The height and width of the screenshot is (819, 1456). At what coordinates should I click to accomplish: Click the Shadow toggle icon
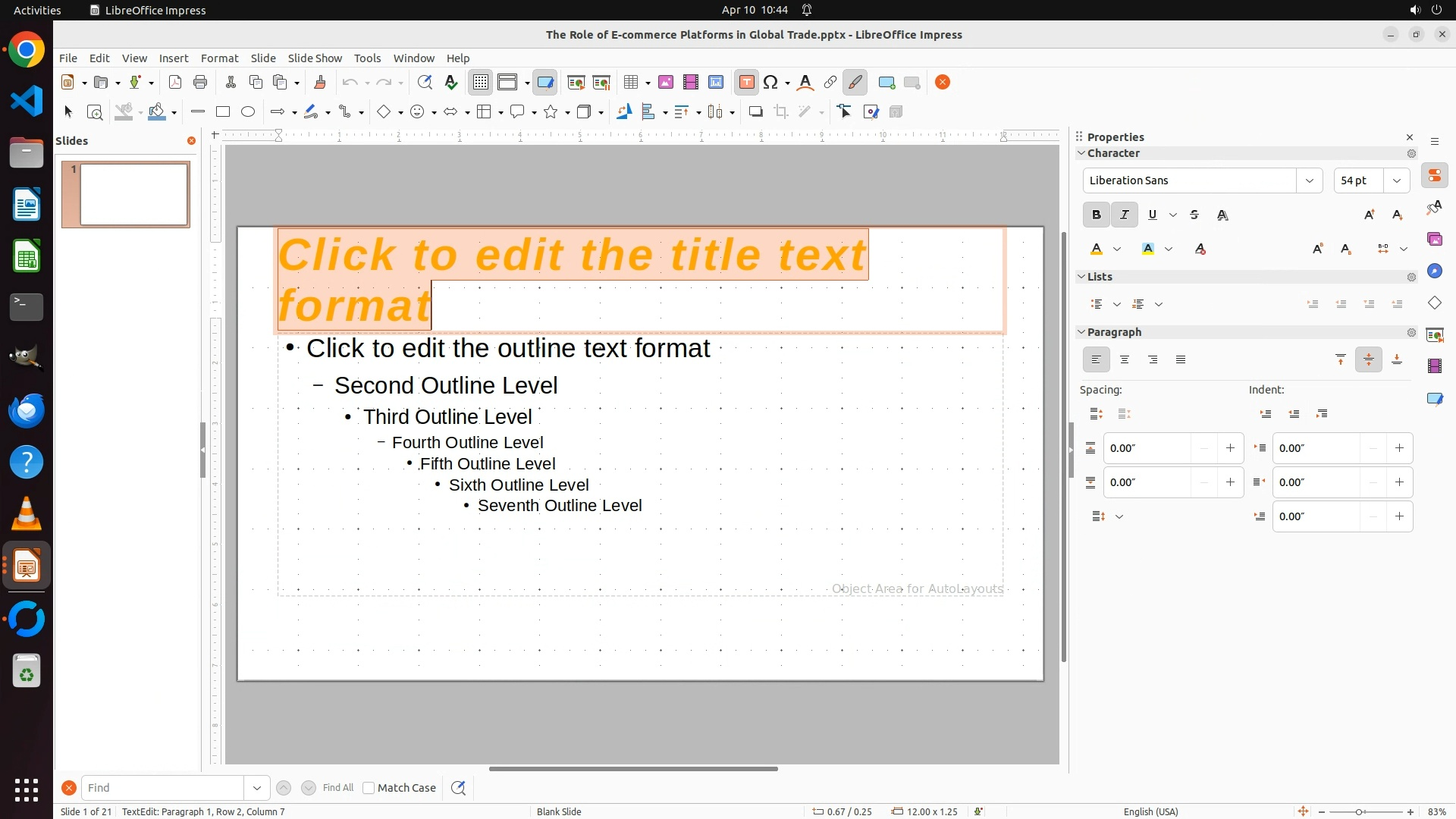[755, 112]
